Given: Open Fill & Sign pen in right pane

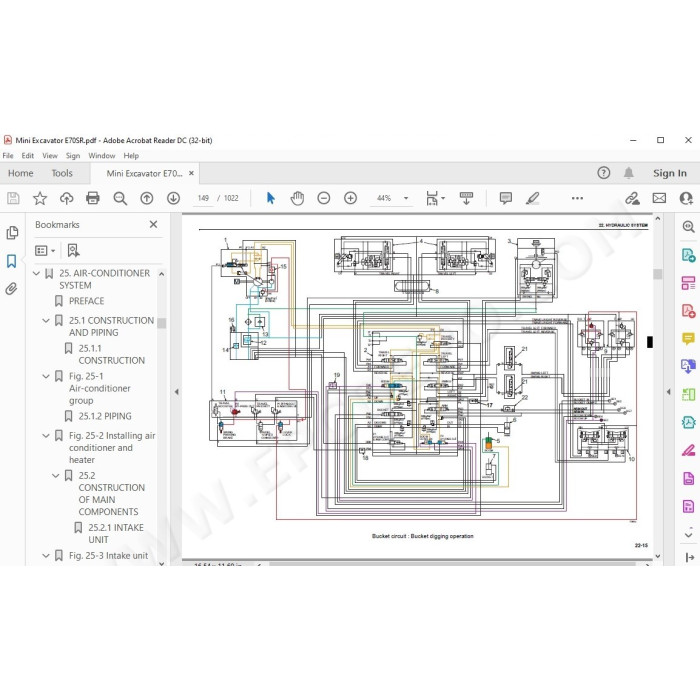Looking at the screenshot, I should (688, 450).
